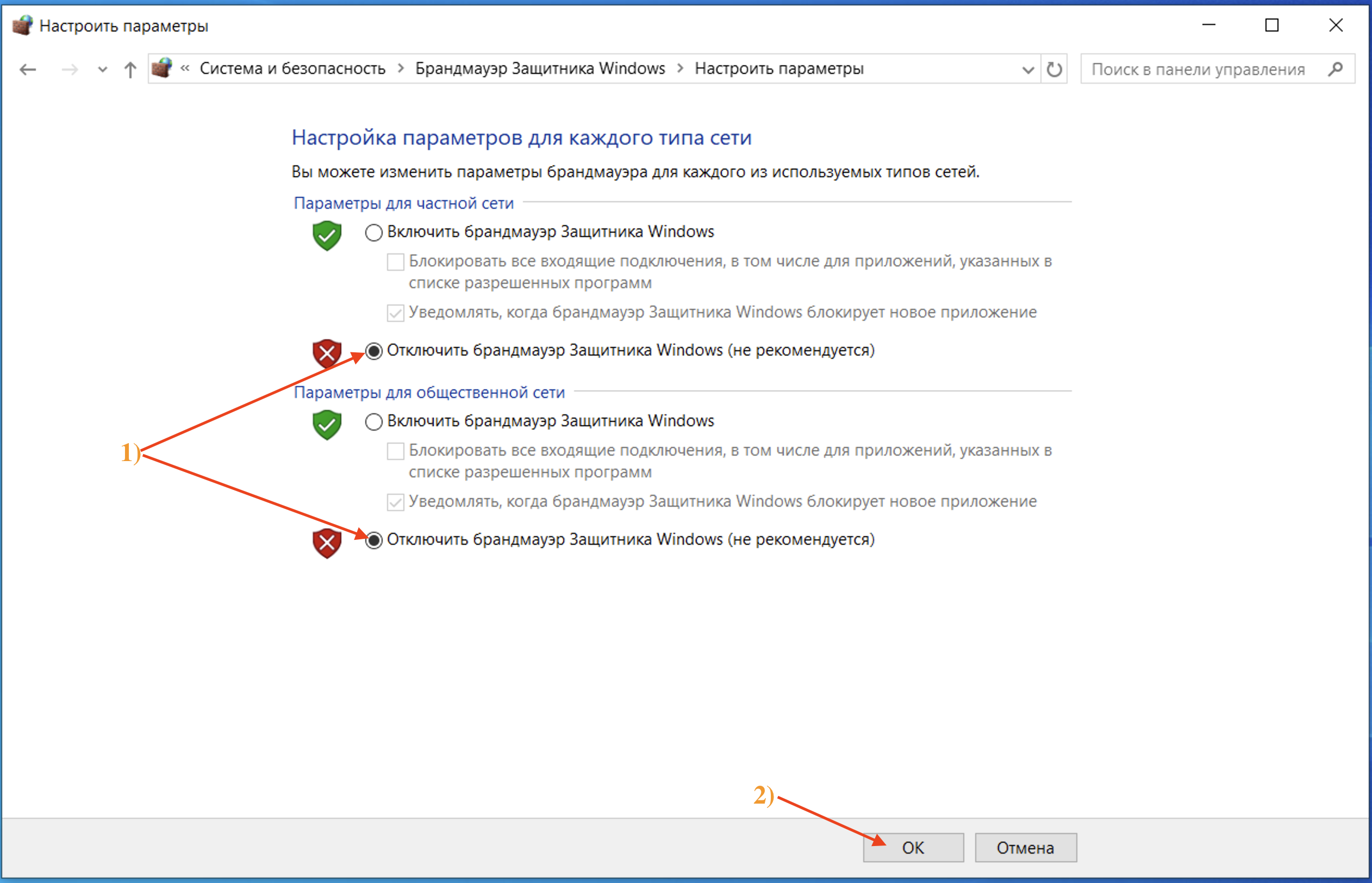Select disable firewall for the public network
Screen dimensions: 1372x883
[373, 539]
